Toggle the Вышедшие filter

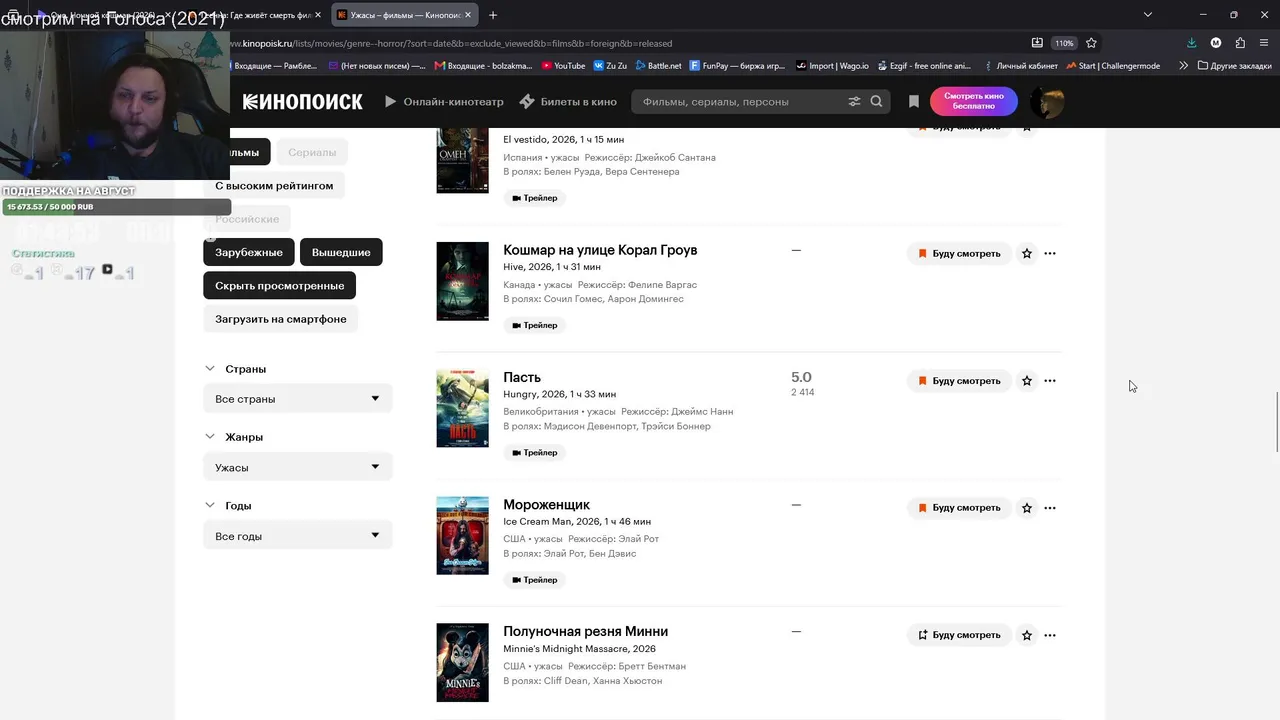341,252
